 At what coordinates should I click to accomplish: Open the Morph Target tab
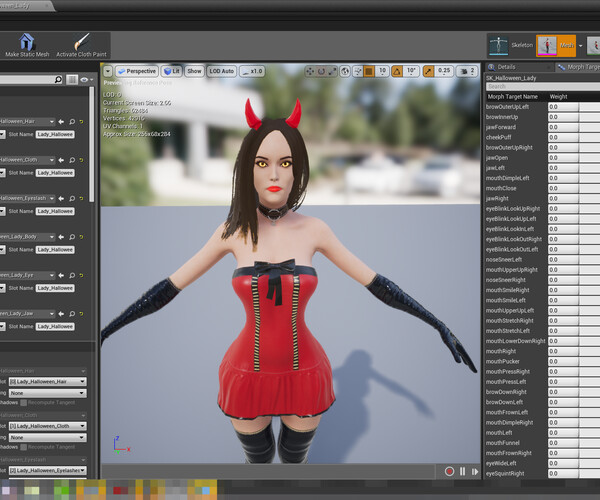pos(578,67)
